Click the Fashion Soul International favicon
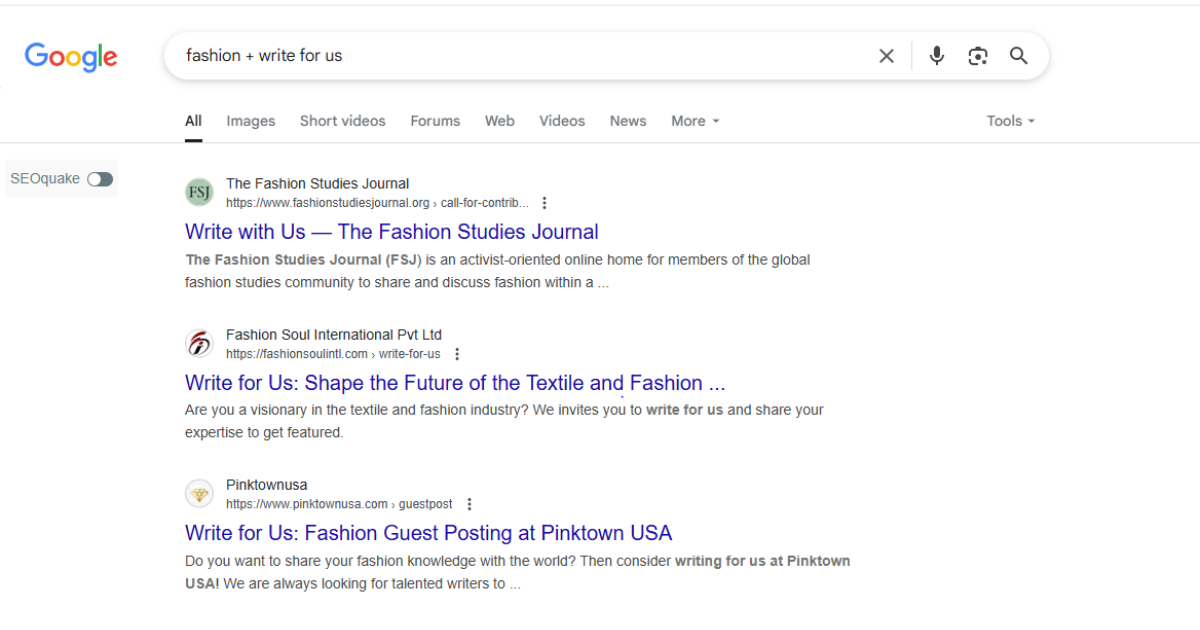 point(200,343)
